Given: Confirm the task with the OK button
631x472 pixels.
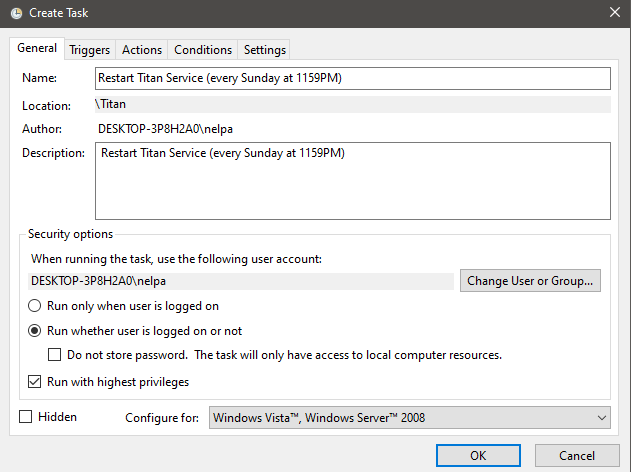Looking at the screenshot, I should (x=478, y=456).
